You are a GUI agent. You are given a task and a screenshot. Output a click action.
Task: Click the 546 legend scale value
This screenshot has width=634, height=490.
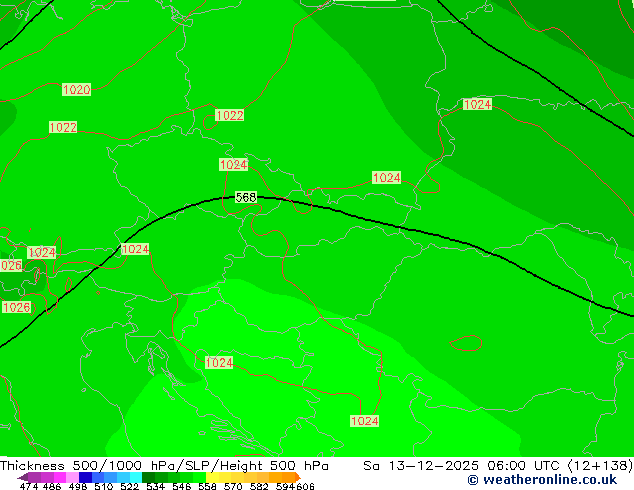click(x=182, y=486)
